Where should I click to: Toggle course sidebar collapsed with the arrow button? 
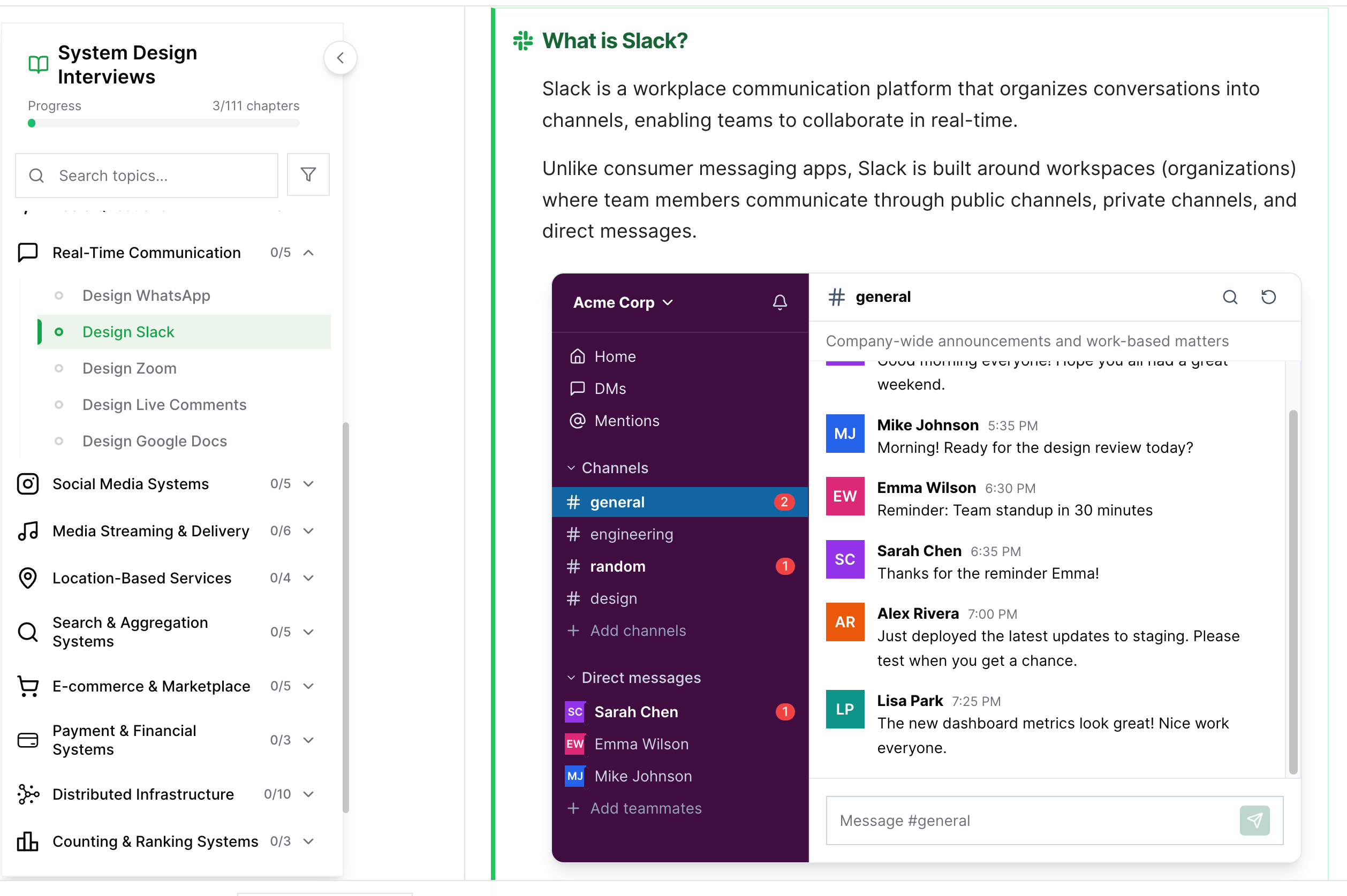[x=340, y=58]
